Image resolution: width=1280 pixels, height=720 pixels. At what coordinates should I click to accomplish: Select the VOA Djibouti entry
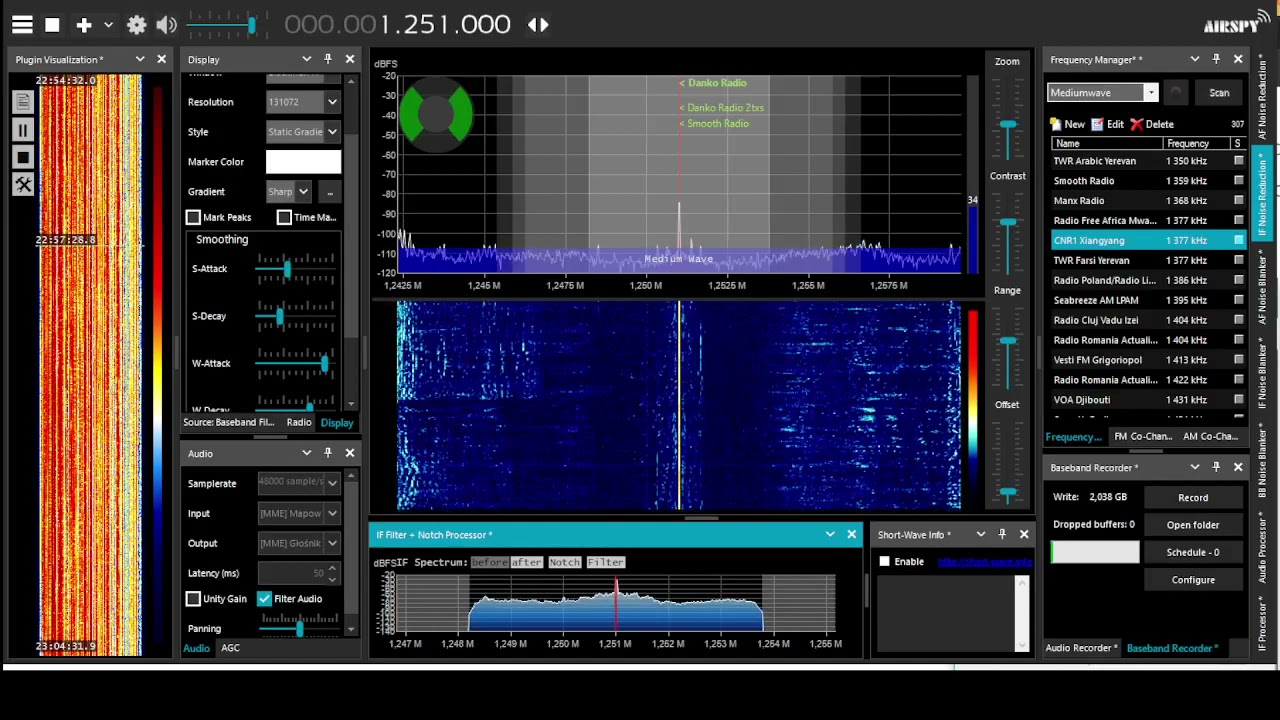pyautogui.click(x=1148, y=400)
